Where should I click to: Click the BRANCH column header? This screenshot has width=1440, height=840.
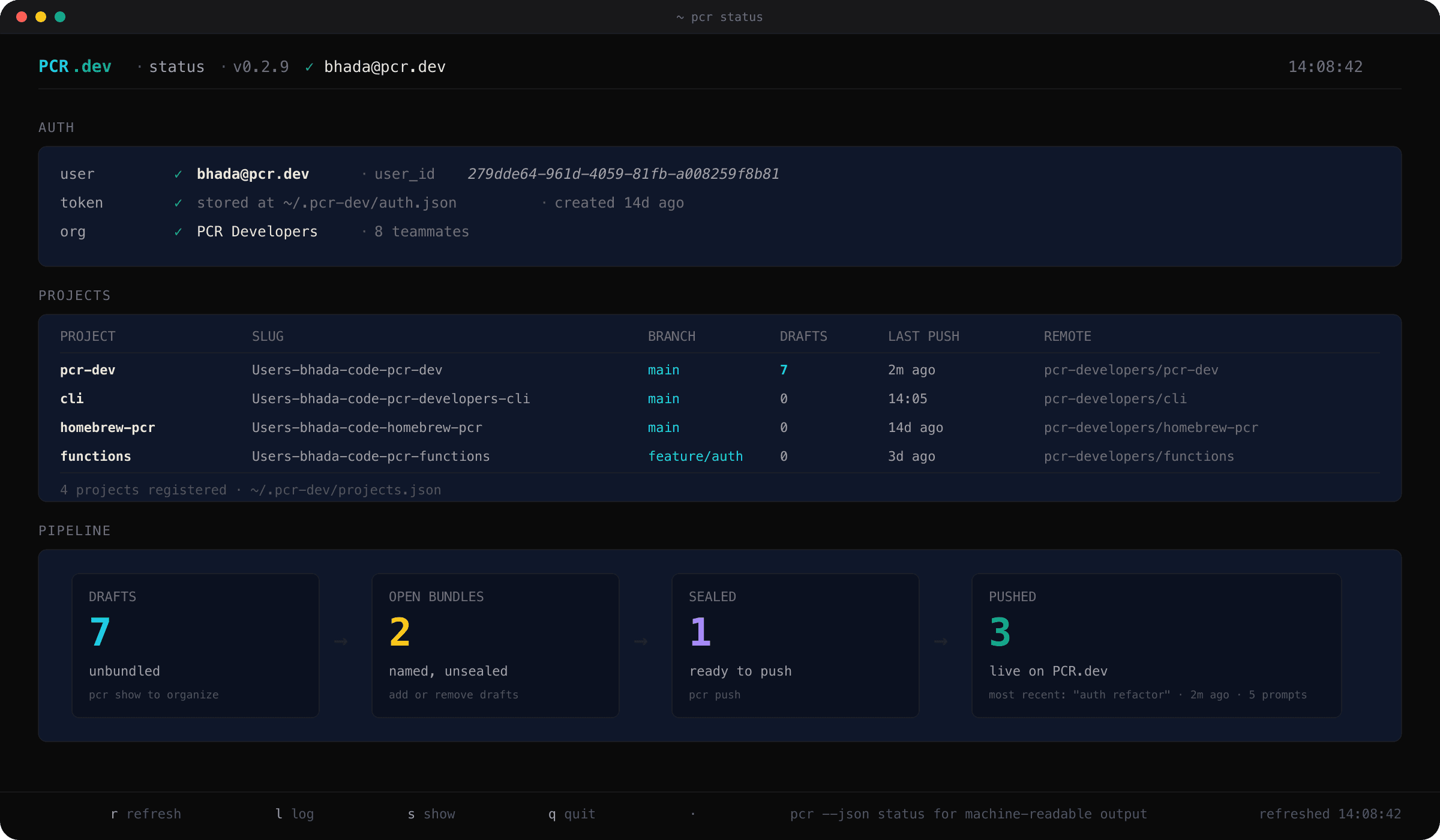click(671, 337)
